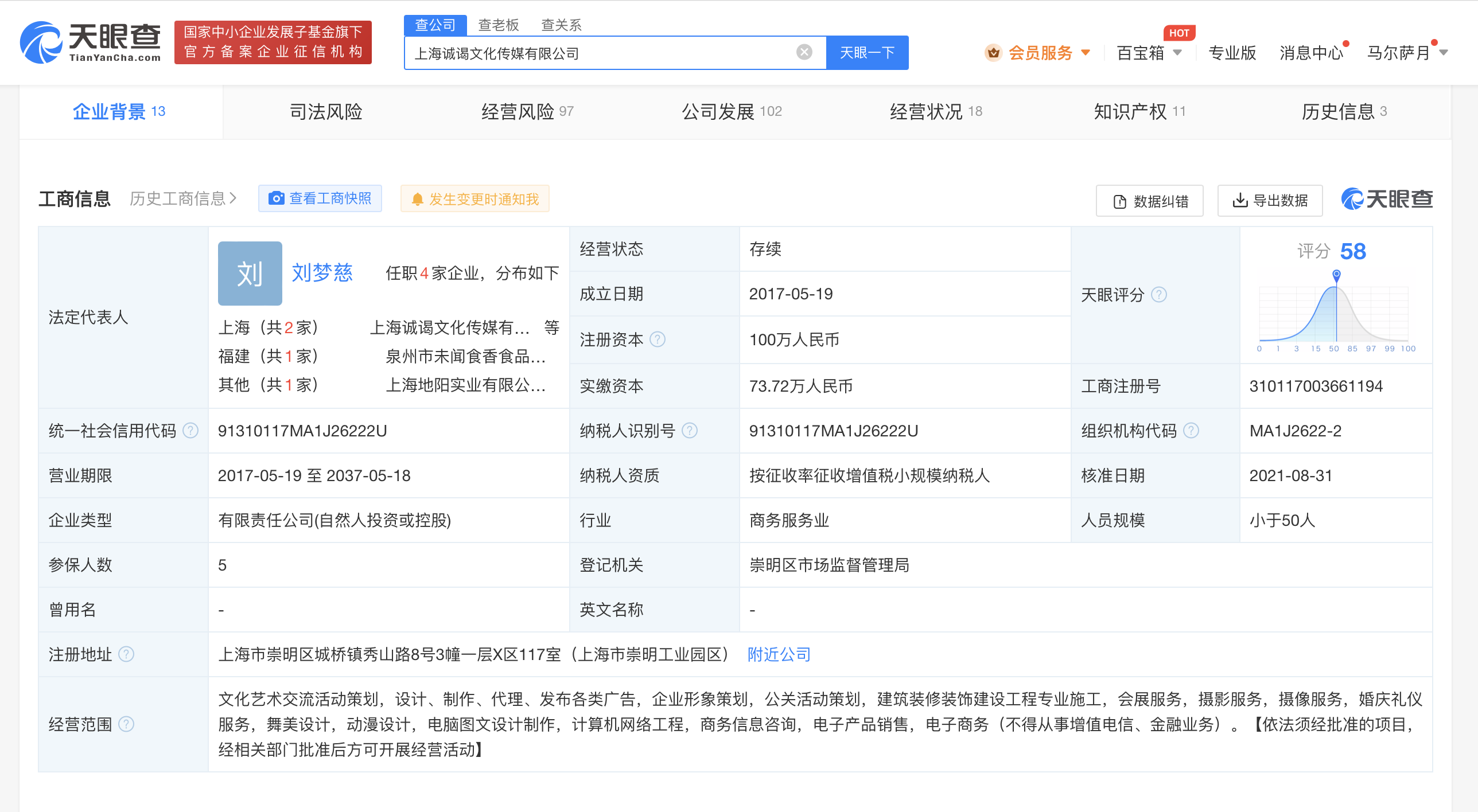Open the 专业版 link
This screenshot has width=1478, height=812.
click(1232, 53)
